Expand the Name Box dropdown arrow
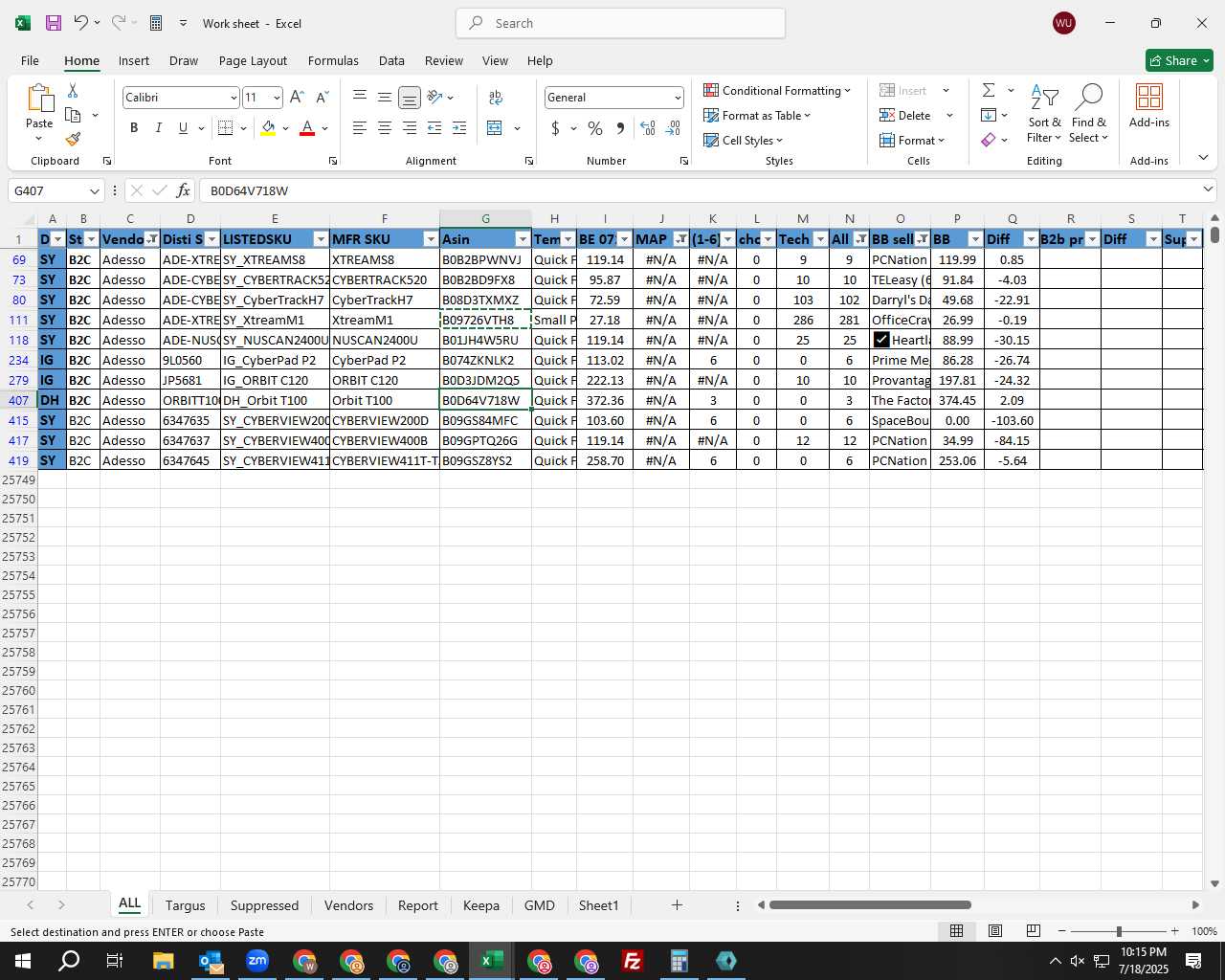Viewport: 1225px width, 980px height. pyautogui.click(x=94, y=190)
